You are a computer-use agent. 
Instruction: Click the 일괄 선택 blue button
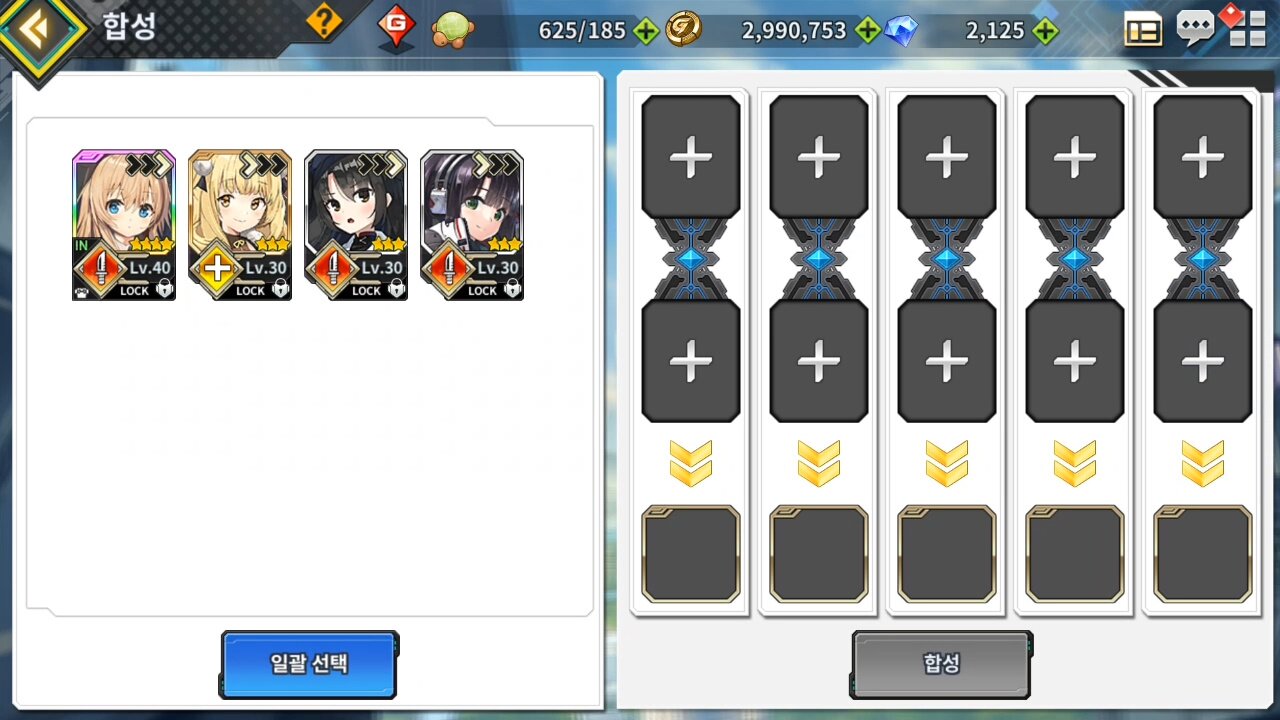309,664
